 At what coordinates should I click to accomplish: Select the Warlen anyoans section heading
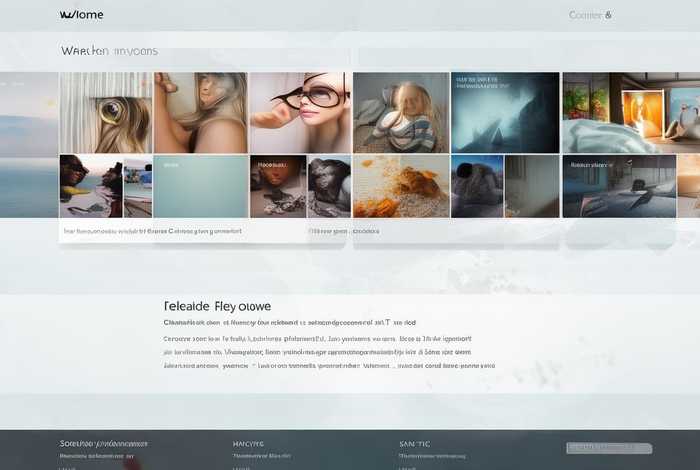point(109,50)
